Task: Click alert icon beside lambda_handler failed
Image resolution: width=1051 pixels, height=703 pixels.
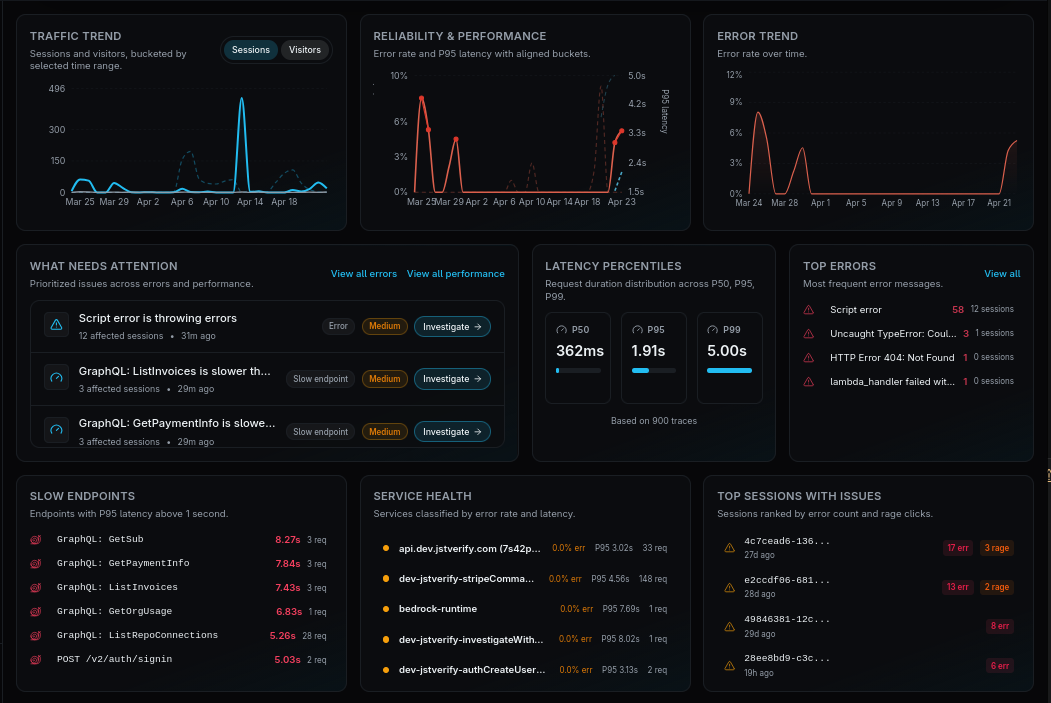Action: pyautogui.click(x=809, y=382)
